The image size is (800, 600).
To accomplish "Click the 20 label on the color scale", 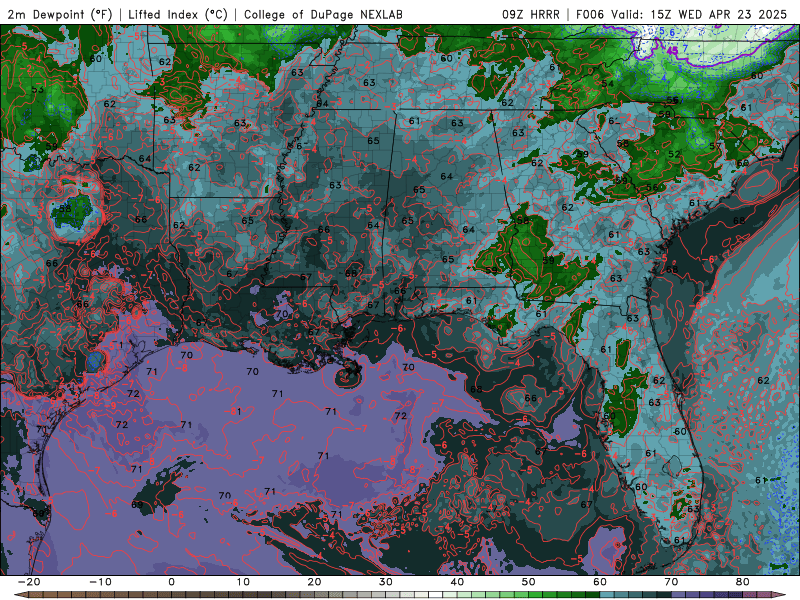I will [x=314, y=582].
